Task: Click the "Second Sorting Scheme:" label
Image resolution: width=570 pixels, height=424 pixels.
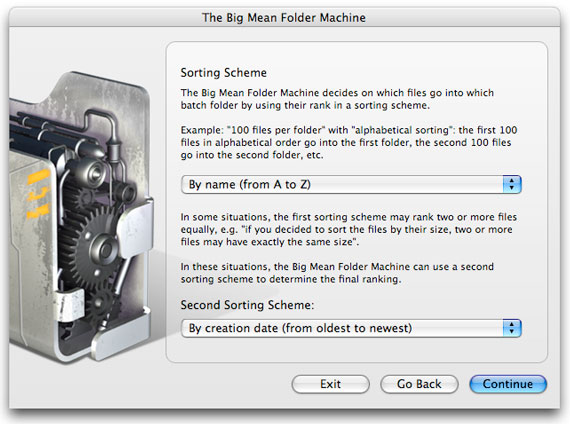Action: [x=247, y=305]
